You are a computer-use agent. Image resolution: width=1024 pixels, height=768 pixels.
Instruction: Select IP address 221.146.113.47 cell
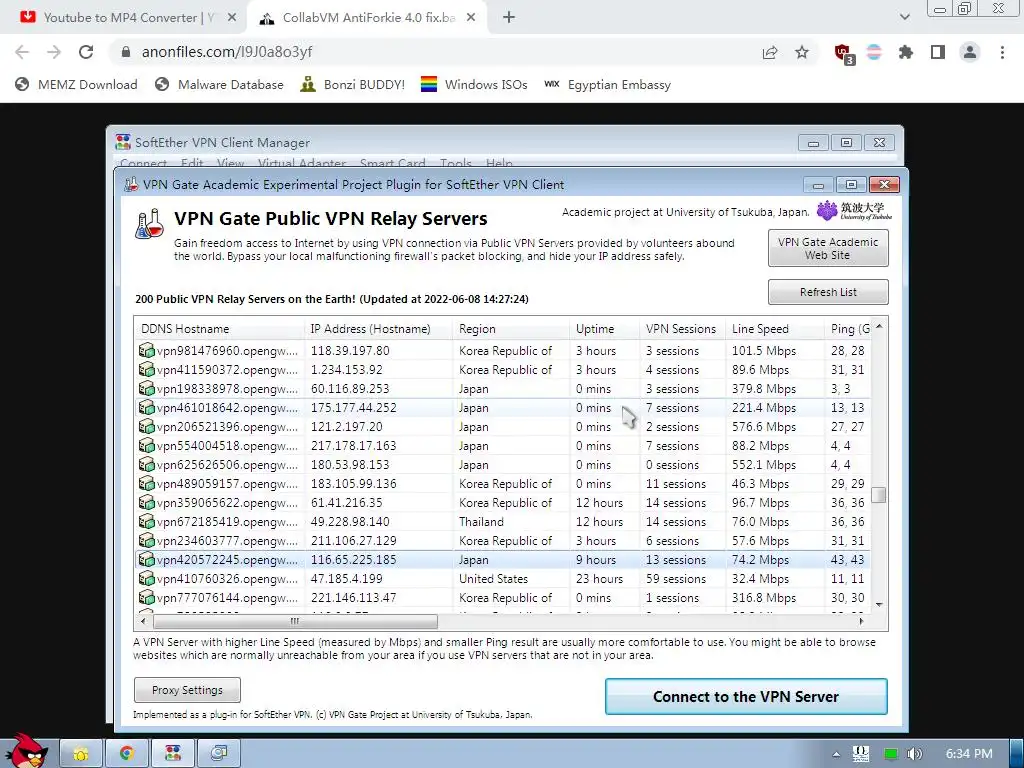coord(353,598)
